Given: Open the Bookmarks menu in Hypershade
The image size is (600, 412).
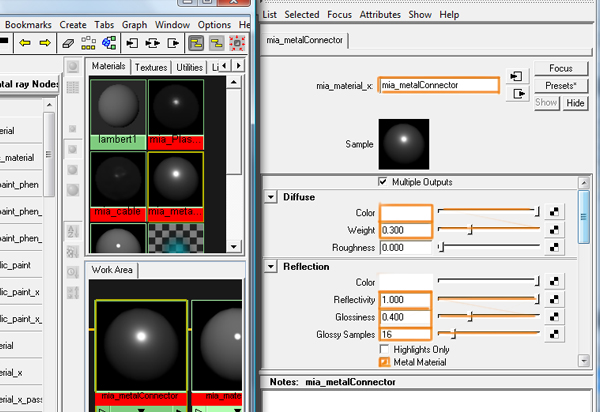Looking at the screenshot, I should pos(28,25).
